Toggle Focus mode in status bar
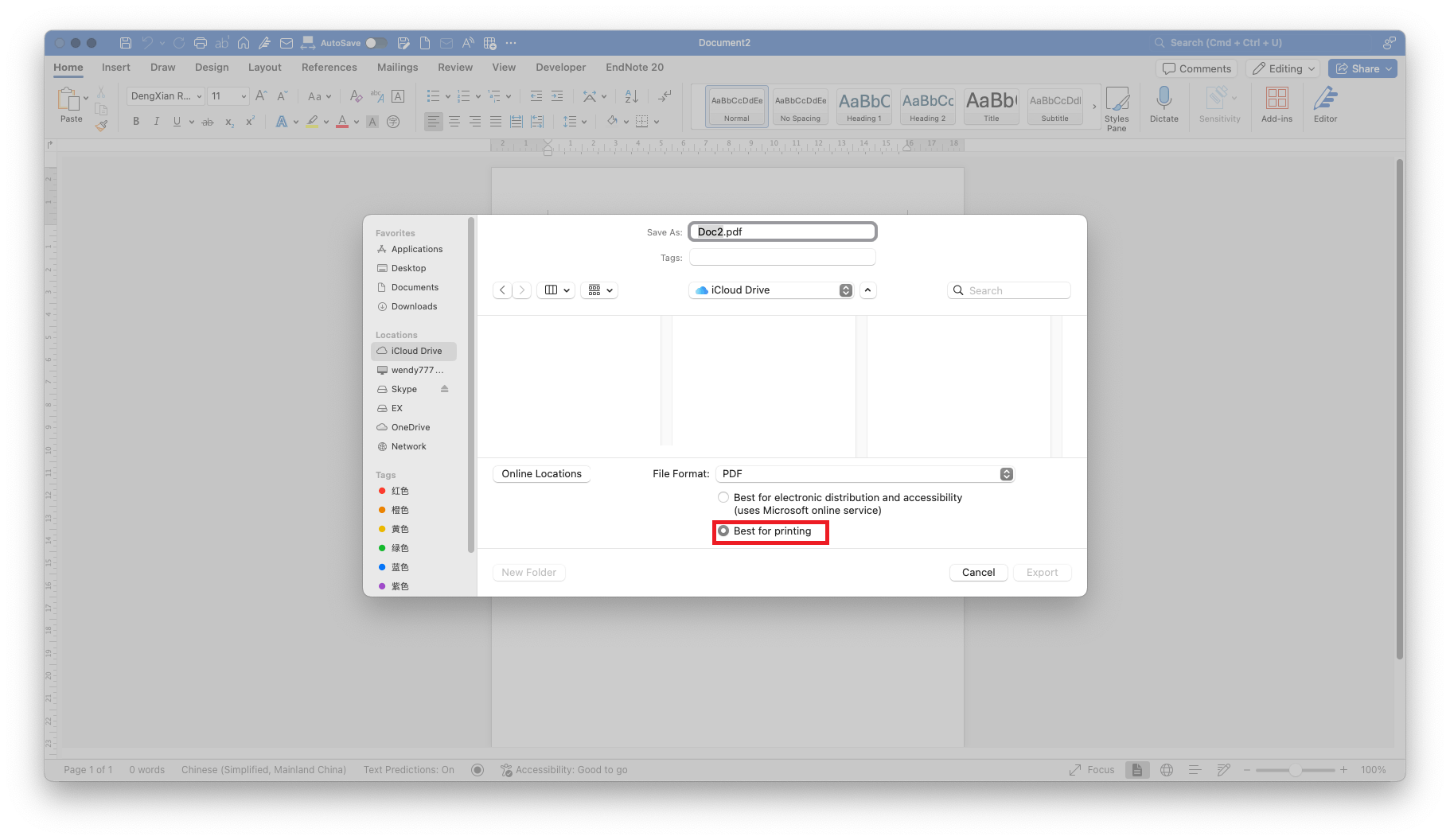The width and height of the screenshot is (1450, 840). click(1092, 770)
